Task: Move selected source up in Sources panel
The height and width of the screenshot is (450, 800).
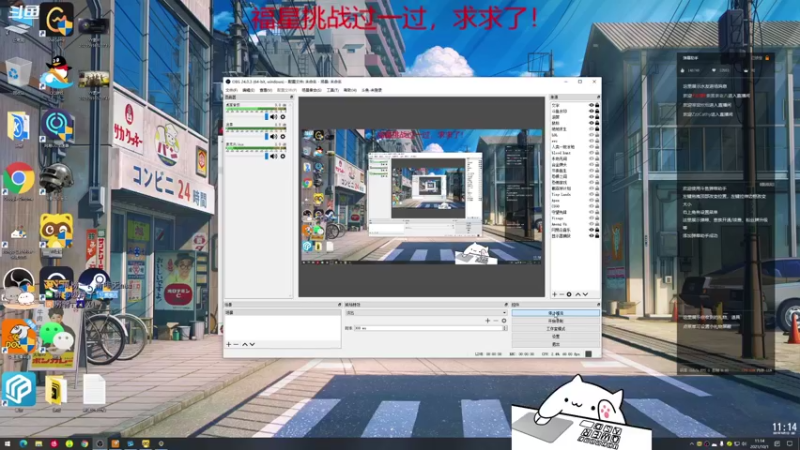Action: (x=578, y=294)
